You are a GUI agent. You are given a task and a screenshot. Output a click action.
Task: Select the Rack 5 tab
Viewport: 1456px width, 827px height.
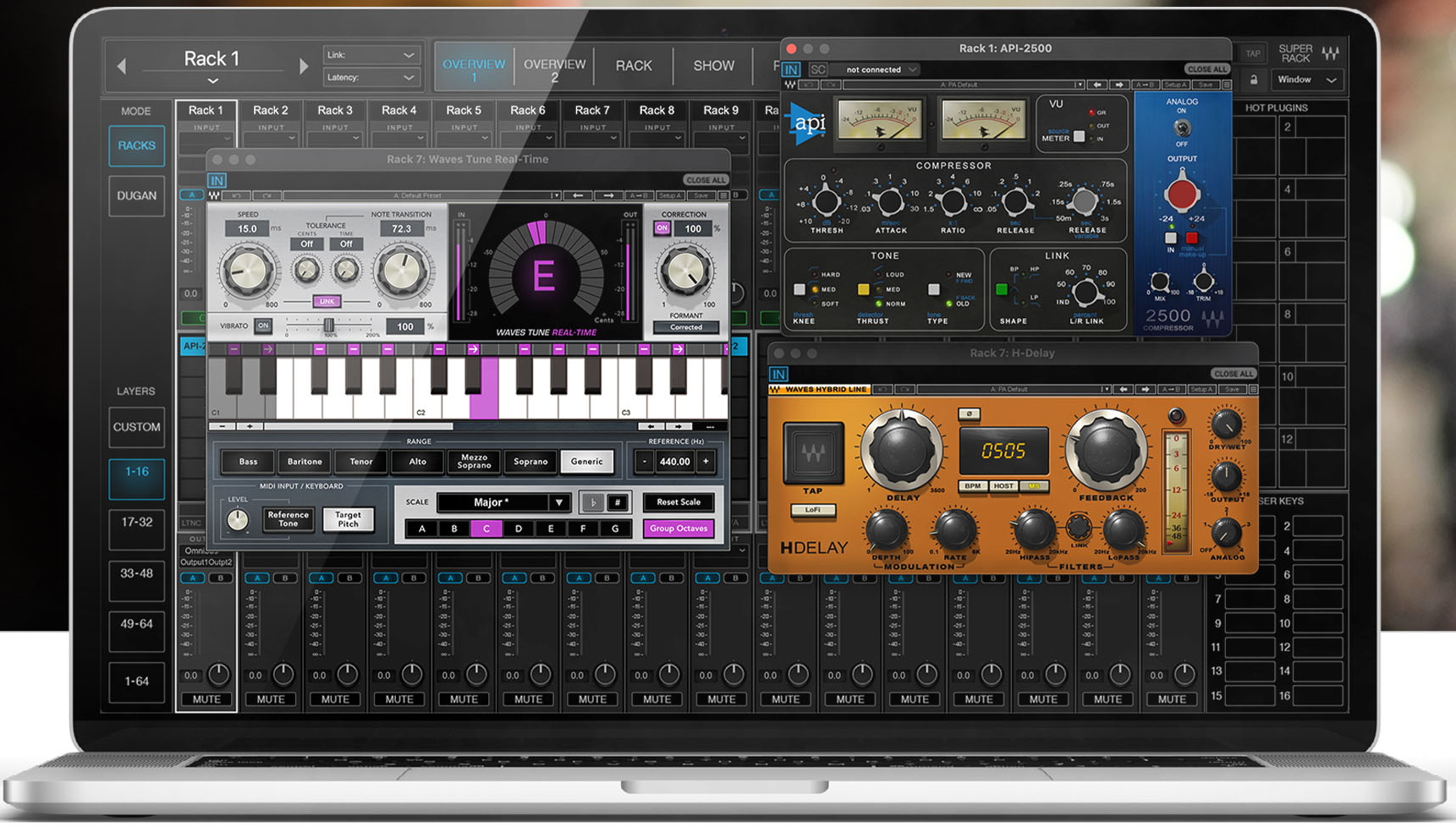click(464, 110)
